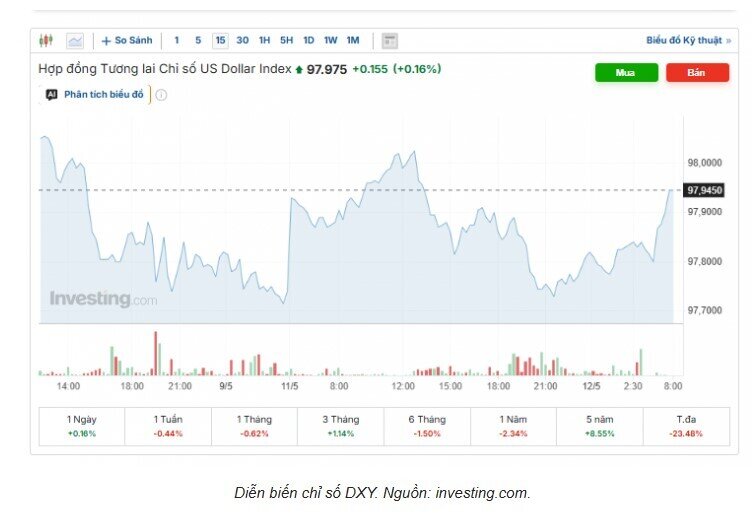Choose the 1H interval

[264, 40]
